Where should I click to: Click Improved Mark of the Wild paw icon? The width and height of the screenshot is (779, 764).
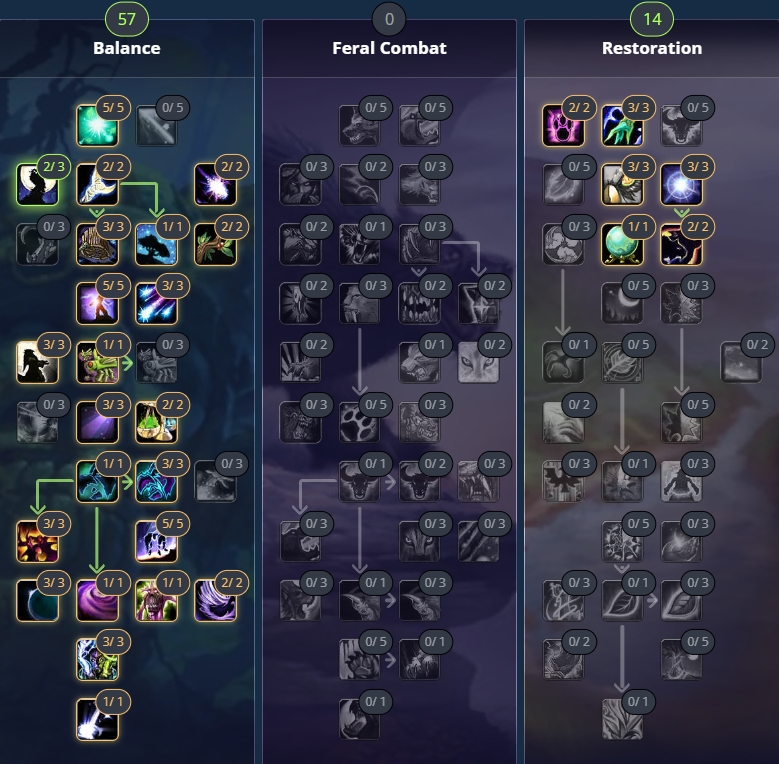click(563, 125)
